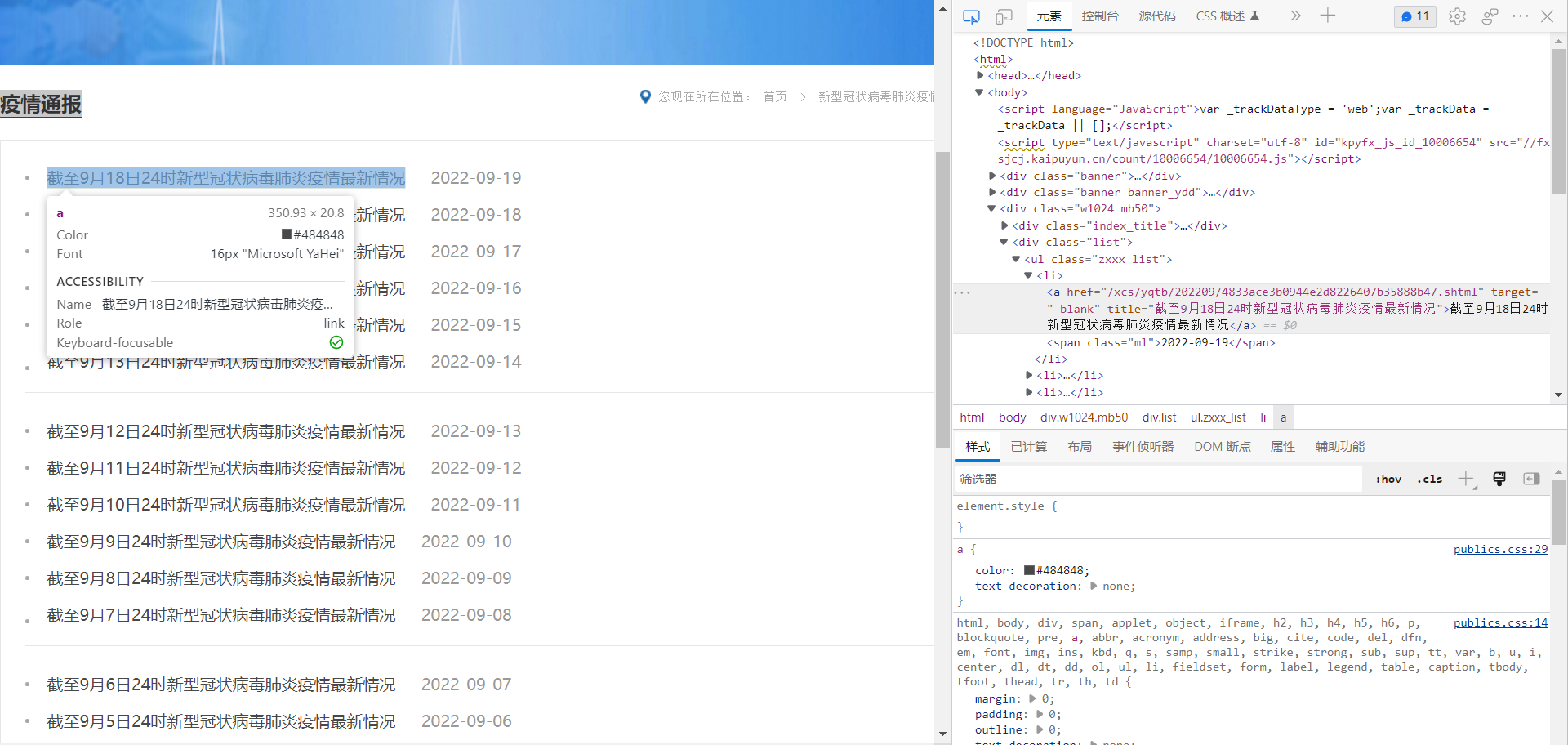Open the 9月6日 epidemic report link
The width and height of the screenshot is (1568, 745).
point(221,685)
